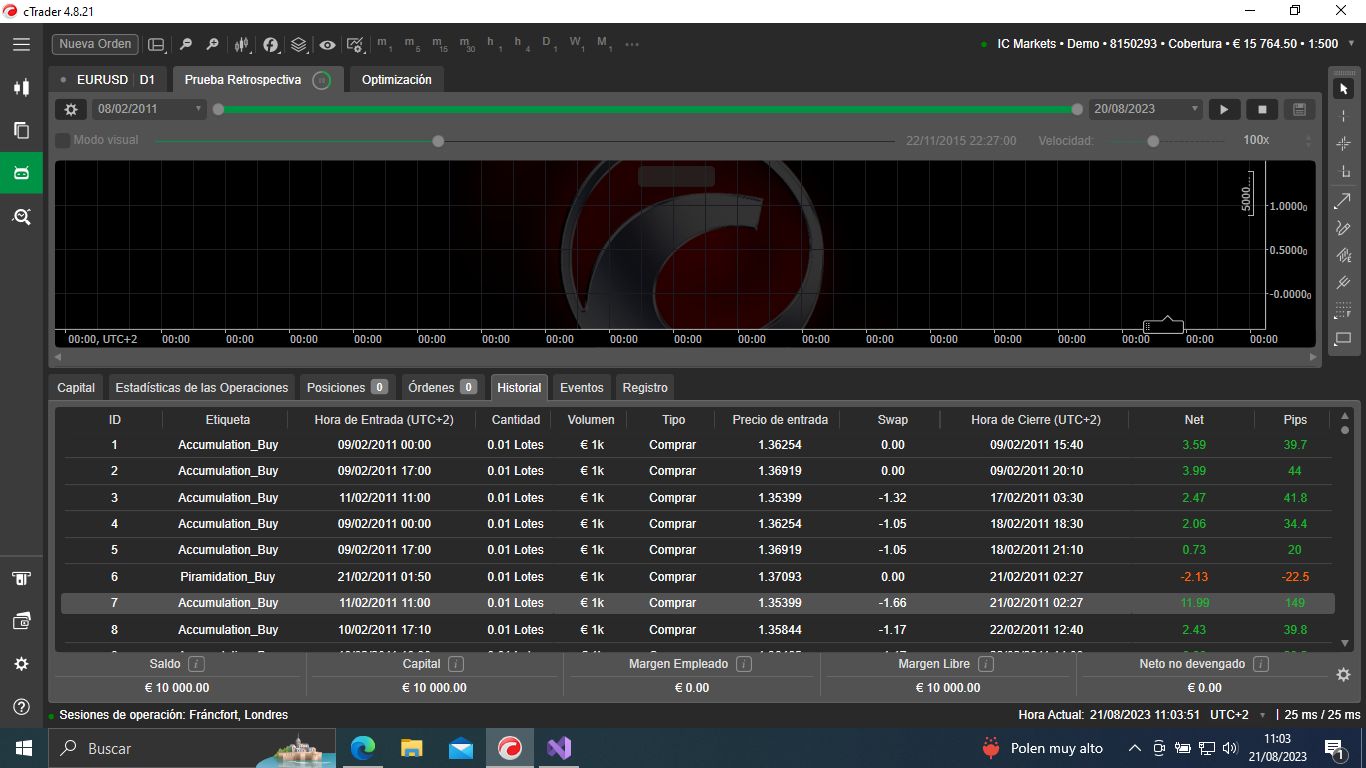Adjust the speed stepper arrows
1366x768 pixels.
click(1309, 141)
